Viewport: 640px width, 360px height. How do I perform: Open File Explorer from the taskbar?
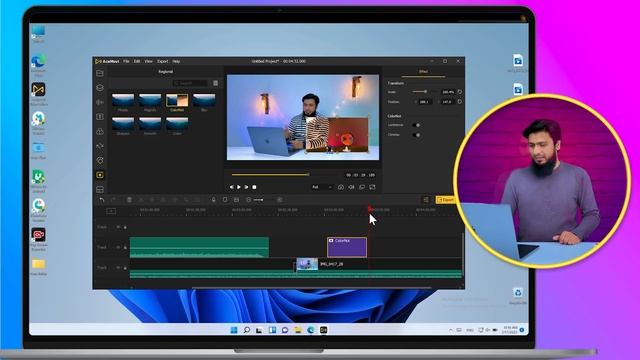[x=298, y=330]
